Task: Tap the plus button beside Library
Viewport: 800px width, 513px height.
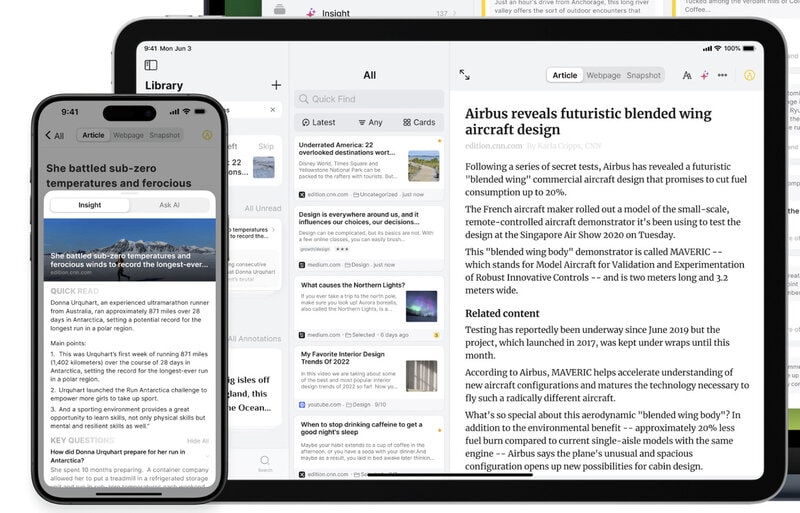Action: [x=276, y=85]
